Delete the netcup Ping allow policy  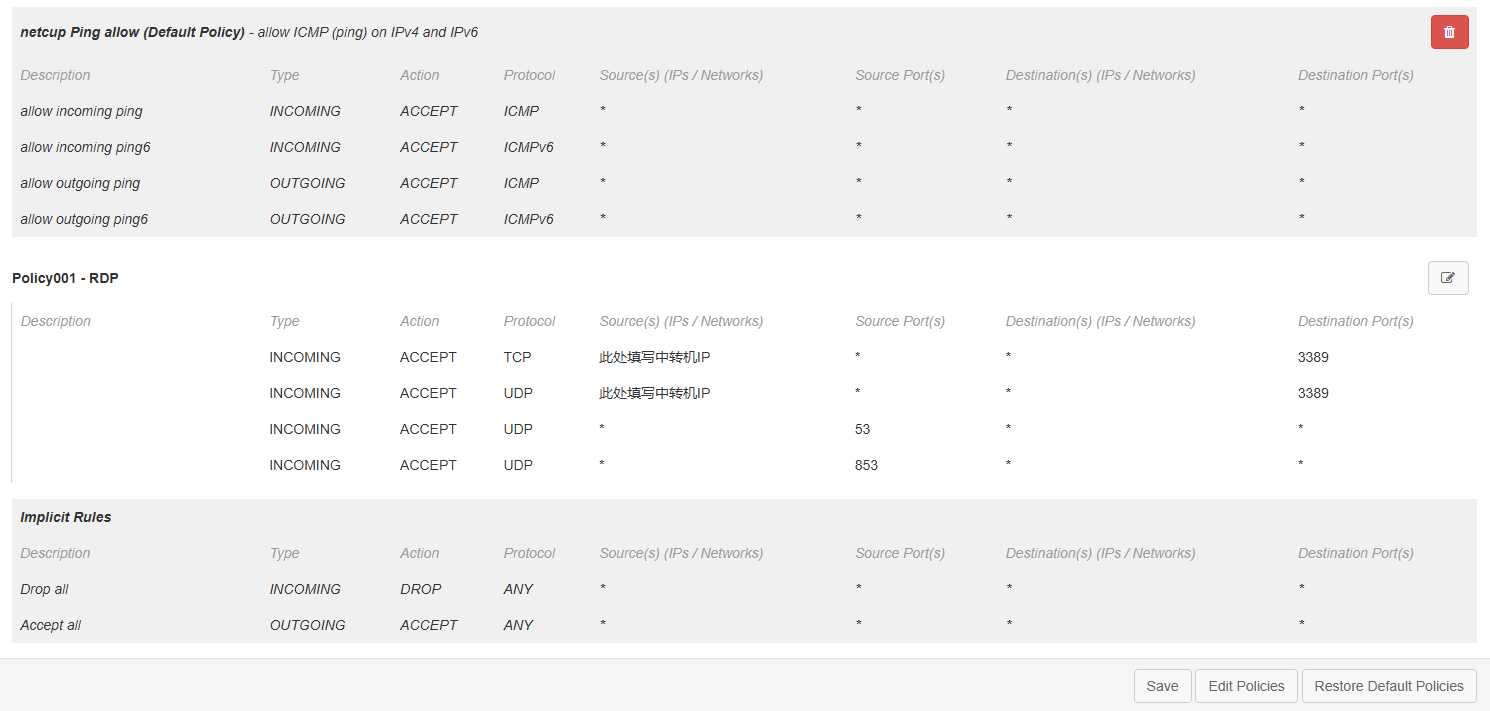click(x=1449, y=32)
